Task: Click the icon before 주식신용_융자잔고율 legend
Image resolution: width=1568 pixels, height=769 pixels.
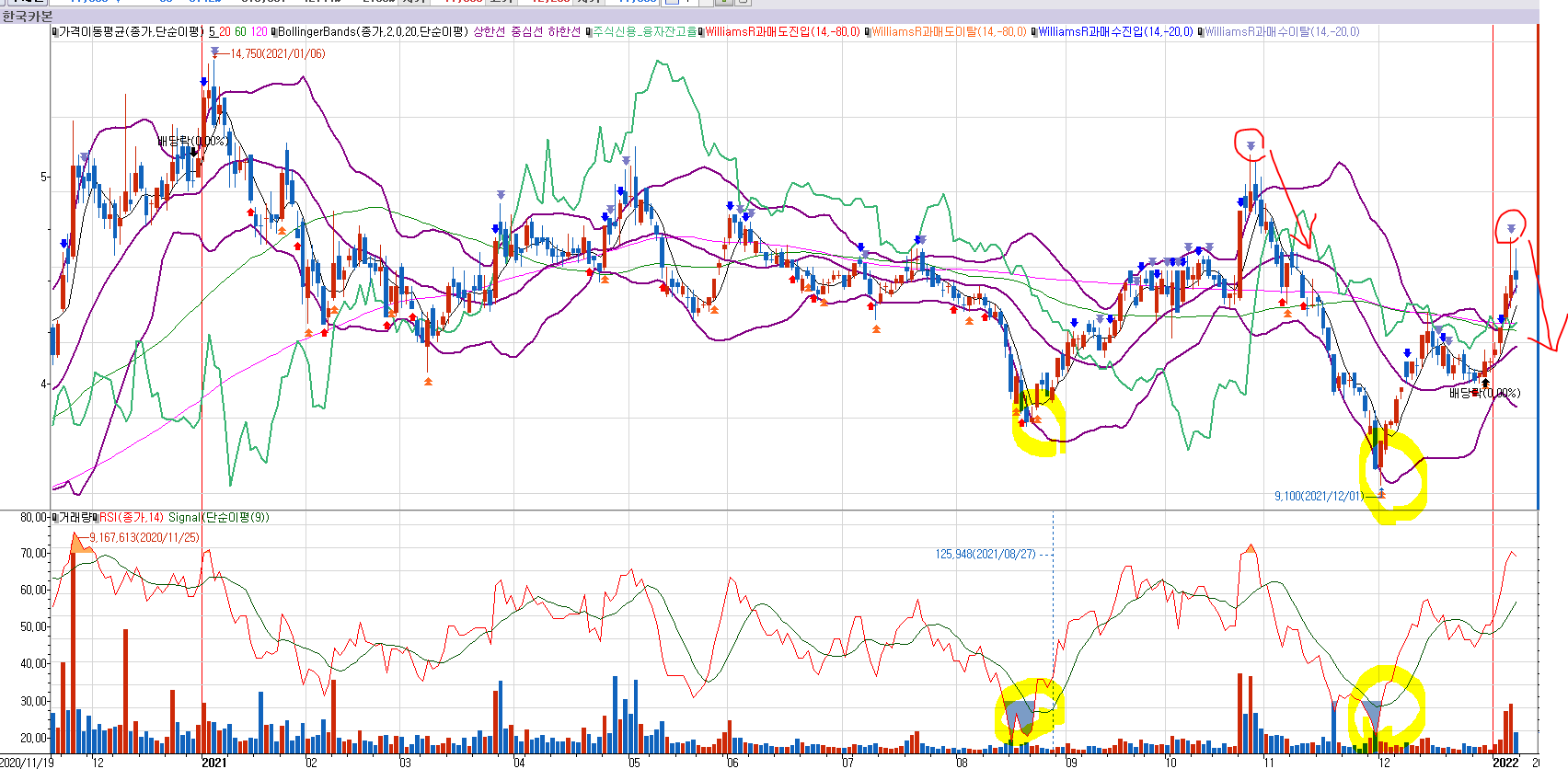Action: [589, 31]
